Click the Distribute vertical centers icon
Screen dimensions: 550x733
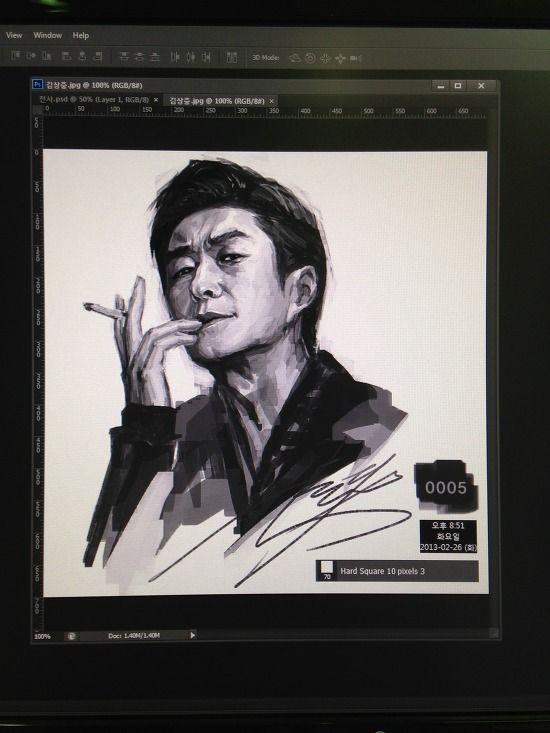[139, 57]
